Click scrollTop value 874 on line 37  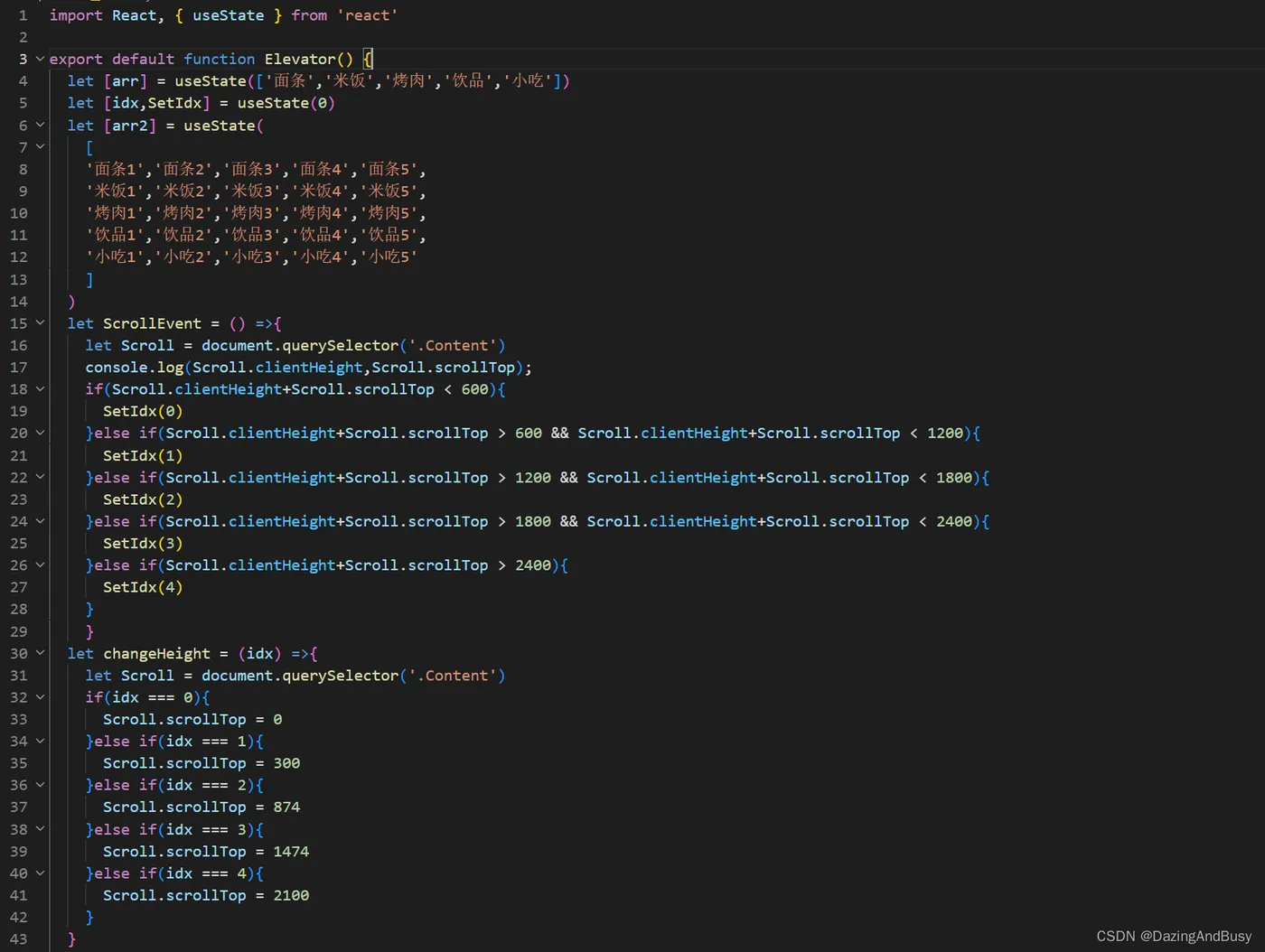tap(286, 807)
